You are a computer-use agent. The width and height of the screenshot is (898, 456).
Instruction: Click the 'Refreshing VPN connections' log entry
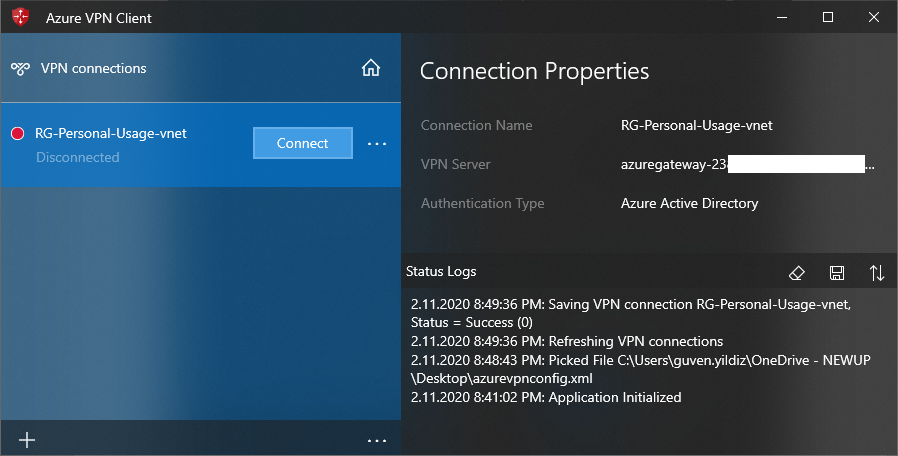click(x=567, y=341)
